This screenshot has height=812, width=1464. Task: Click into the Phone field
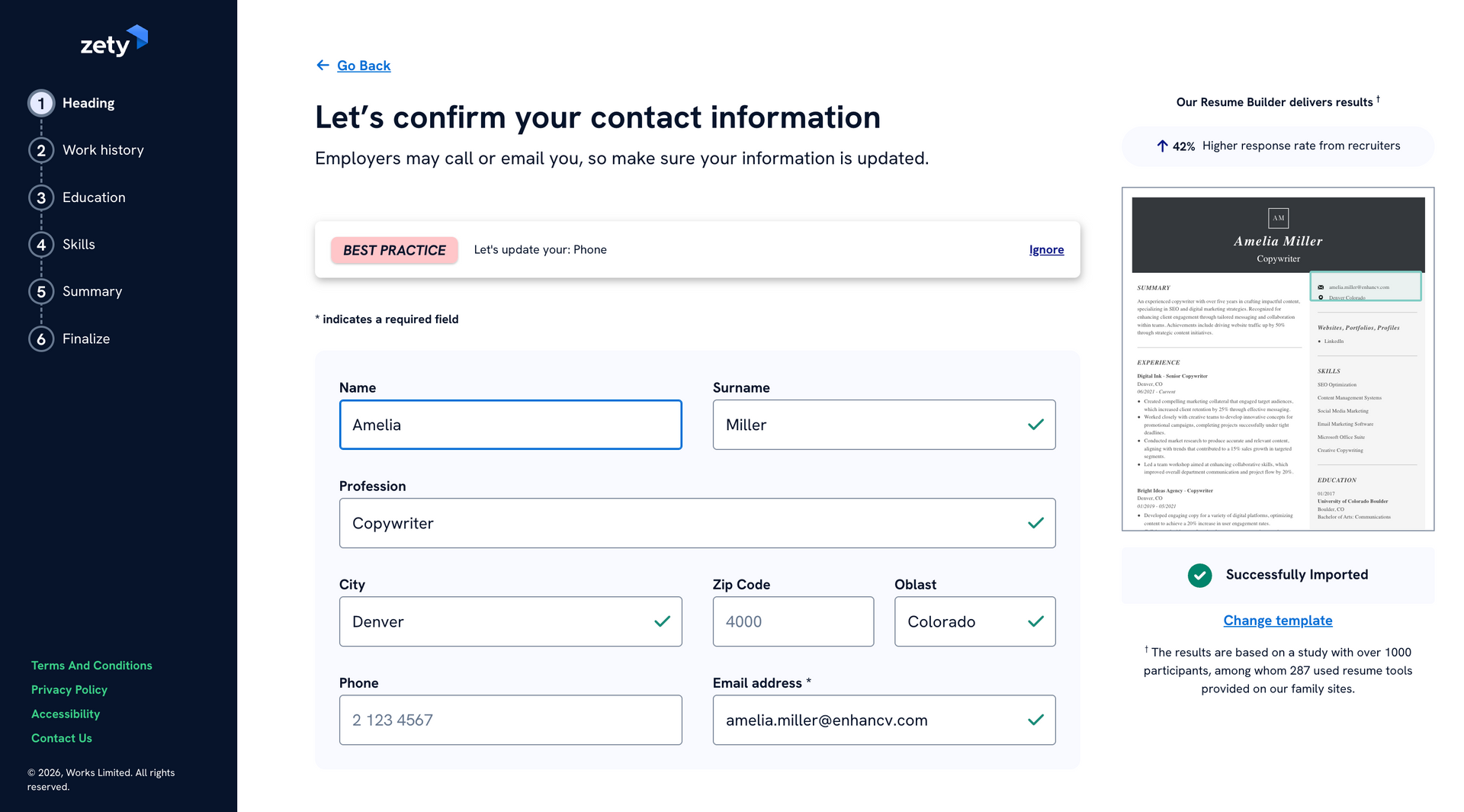coord(510,720)
